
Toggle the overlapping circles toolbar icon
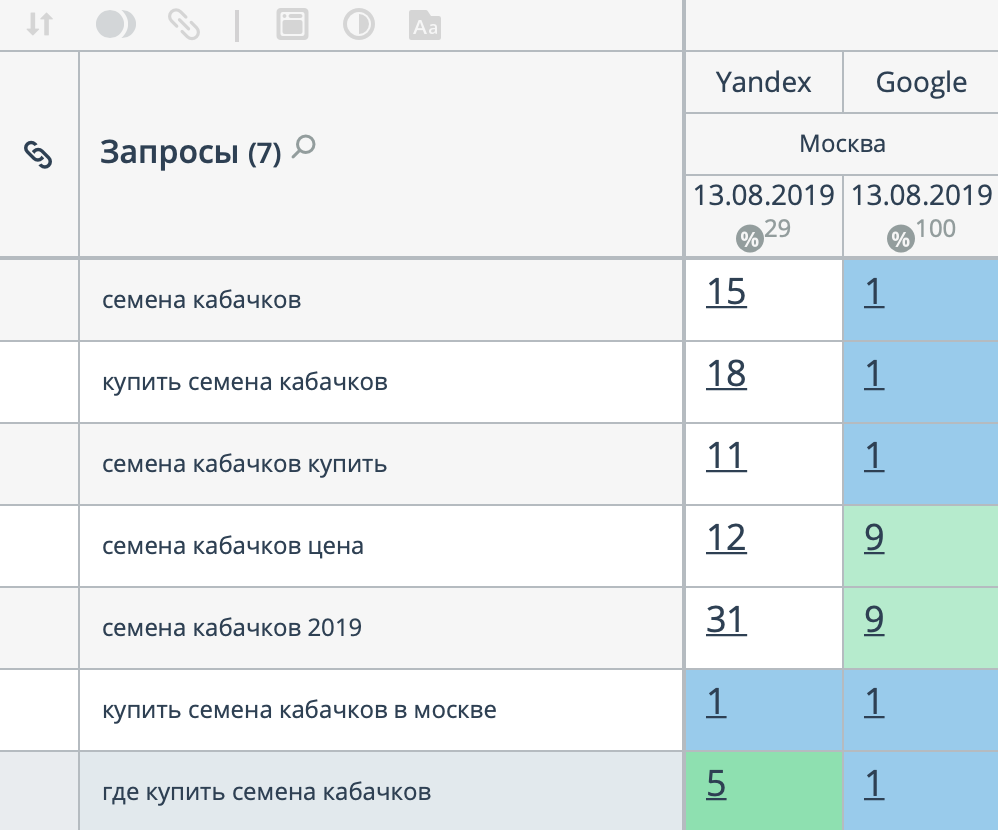(115, 25)
